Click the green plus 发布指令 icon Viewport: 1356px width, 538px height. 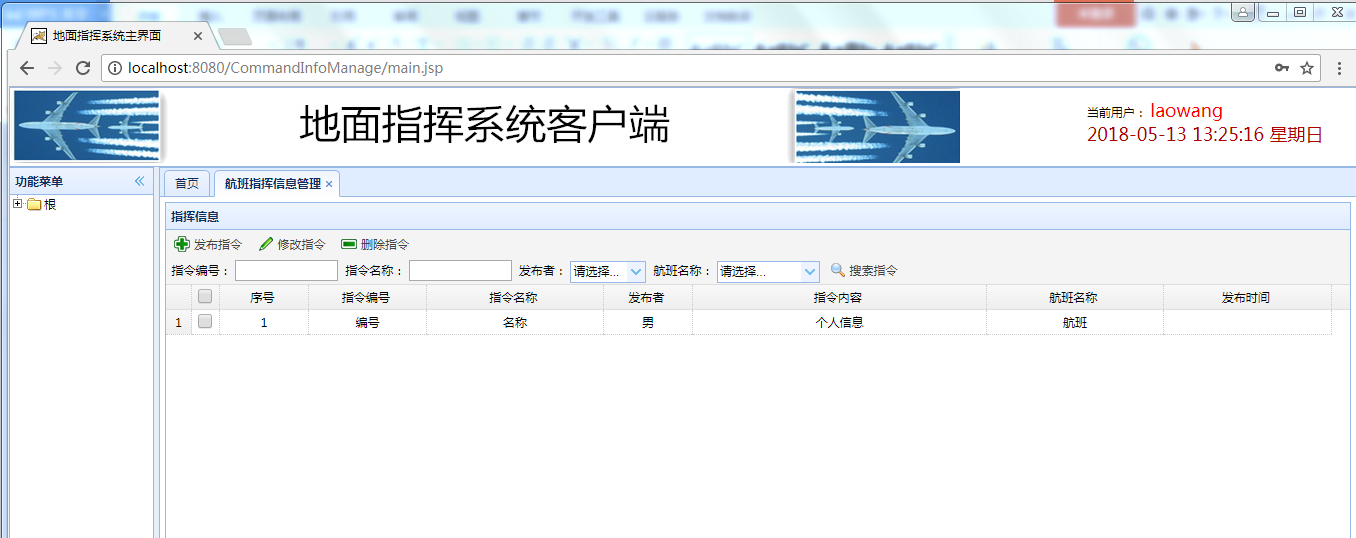[x=182, y=244]
